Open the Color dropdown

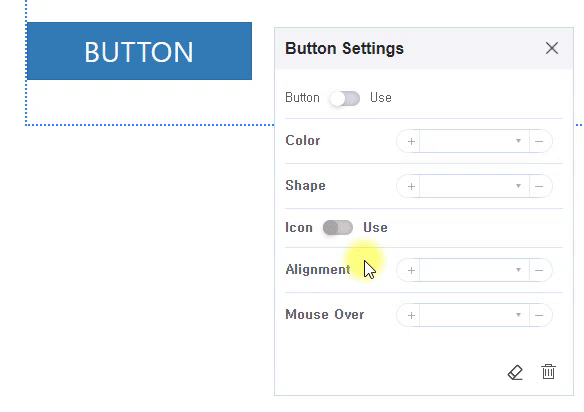474,141
